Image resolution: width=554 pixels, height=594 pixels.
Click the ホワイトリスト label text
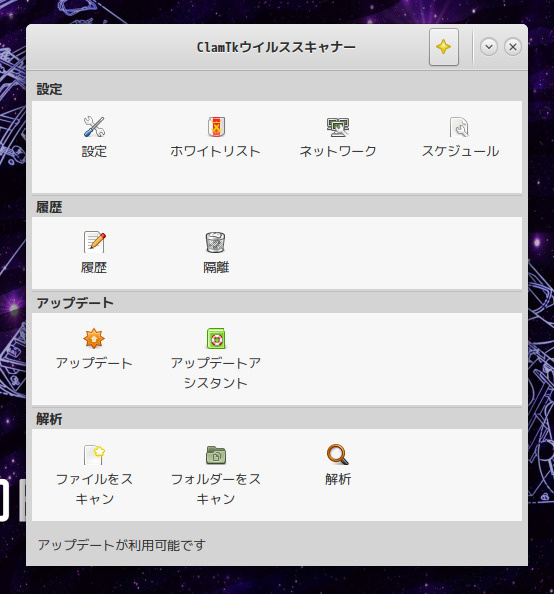click(215, 152)
